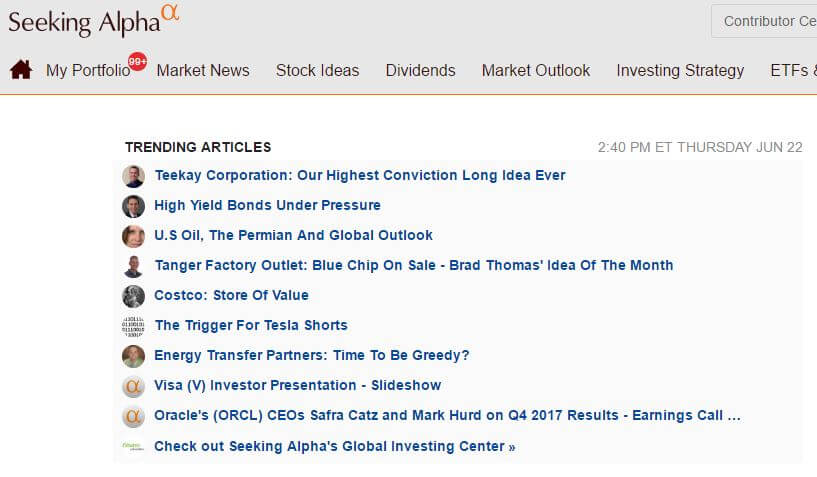Open the Seeking Alpha logo homepage link
This screenshot has height=477, width=817.
93,20
